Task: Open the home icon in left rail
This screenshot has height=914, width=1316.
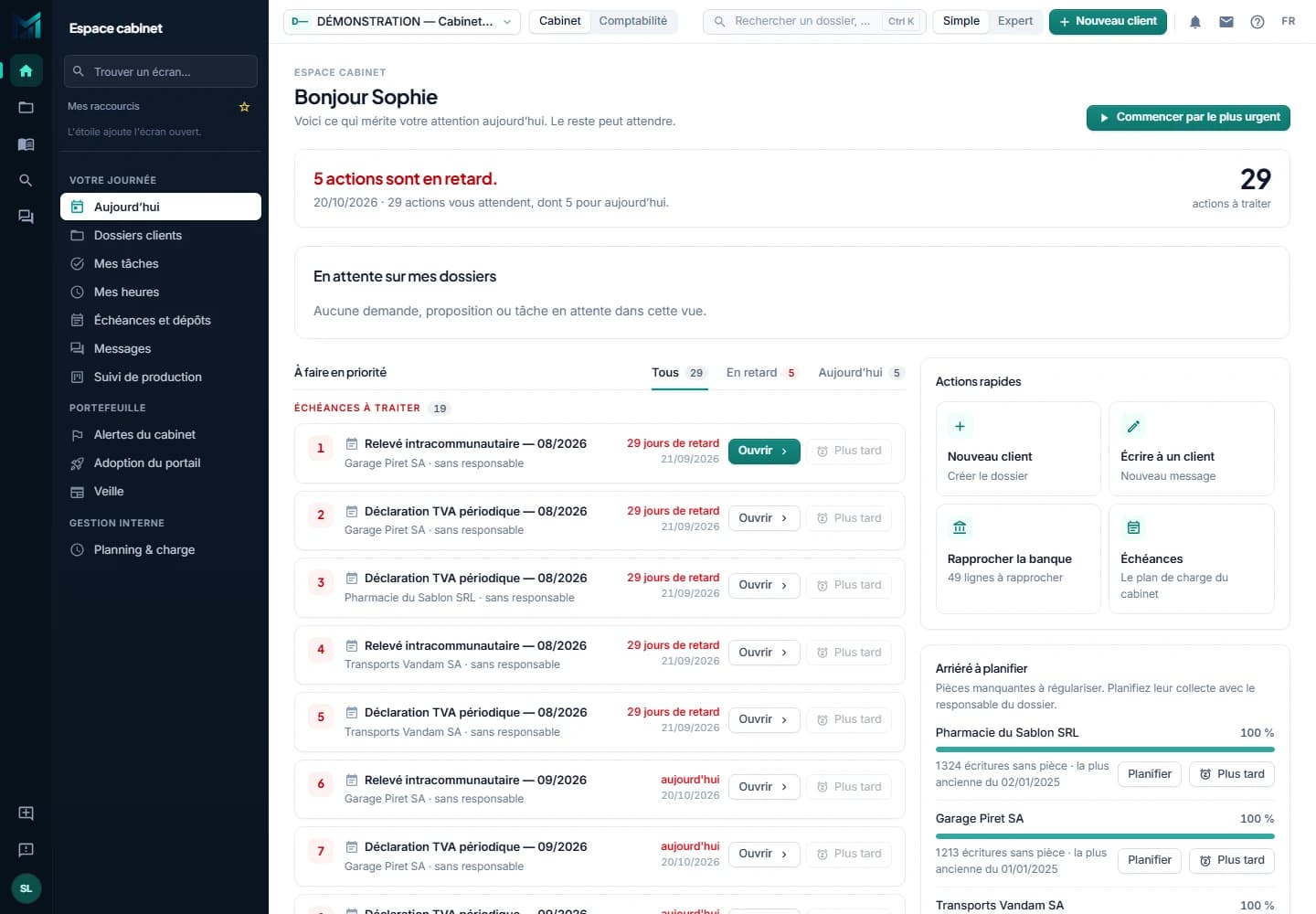Action: point(26,70)
